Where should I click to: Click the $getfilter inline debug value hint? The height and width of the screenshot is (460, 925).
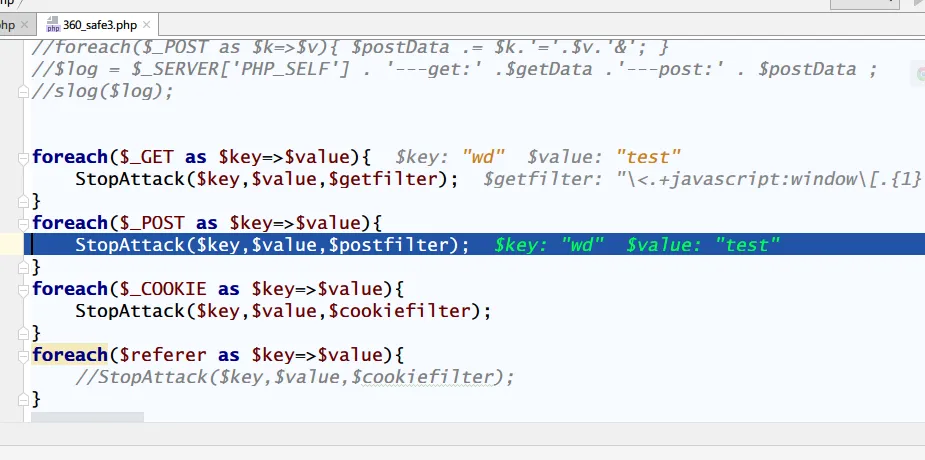(x=700, y=179)
